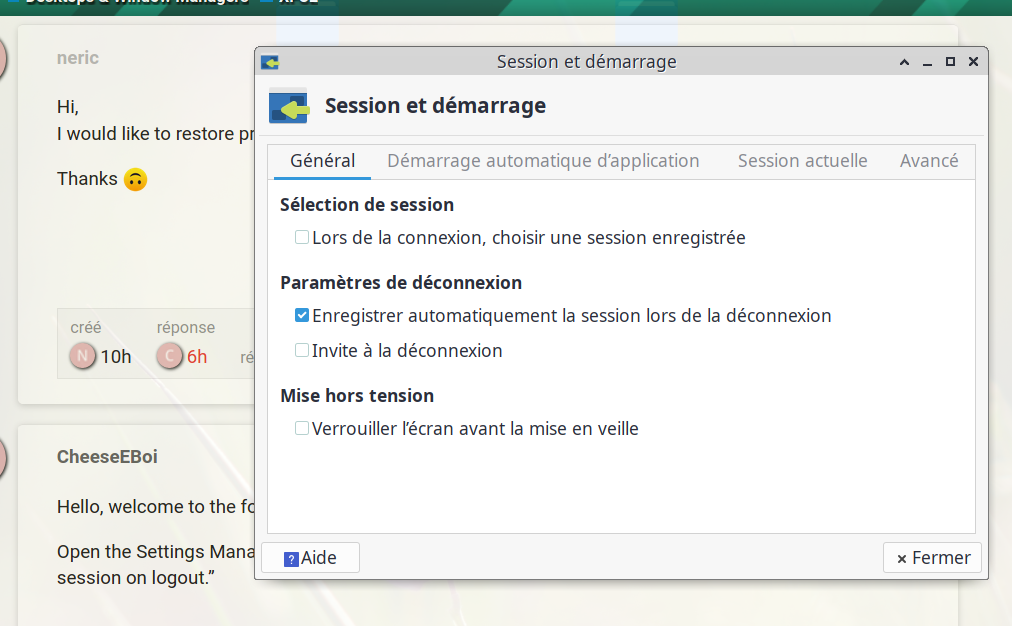Click the N avatar beside 10h
Image resolution: width=1012 pixels, height=626 pixels.
click(x=83, y=356)
